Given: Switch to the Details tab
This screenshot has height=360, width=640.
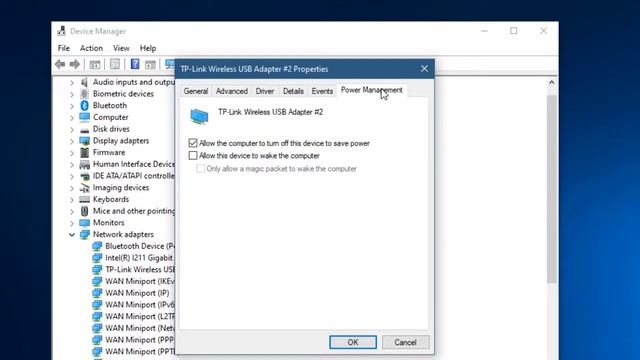Looking at the screenshot, I should [293, 91].
